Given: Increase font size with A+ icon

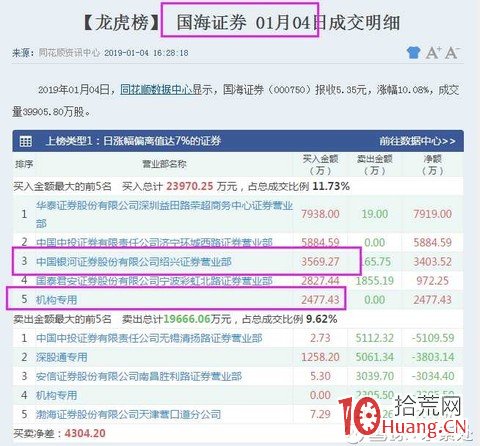Looking at the screenshot, I should click(433, 53).
